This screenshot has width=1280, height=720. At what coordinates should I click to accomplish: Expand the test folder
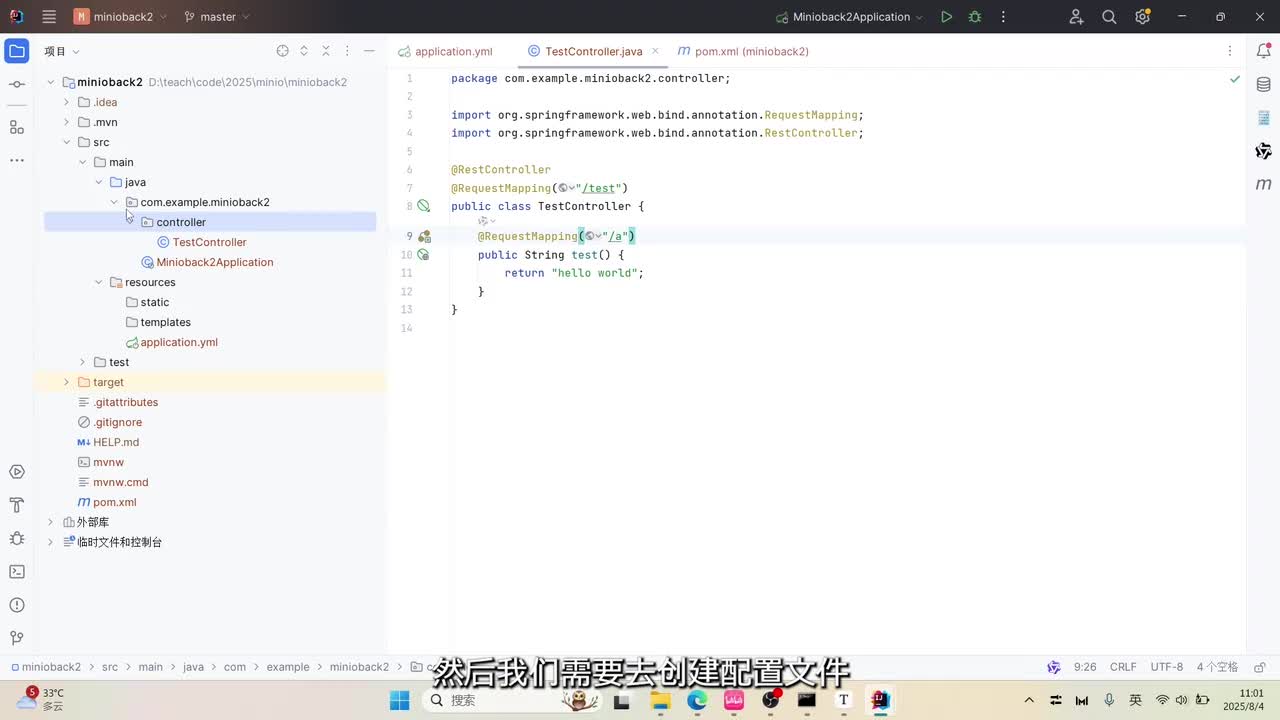pyautogui.click(x=83, y=362)
